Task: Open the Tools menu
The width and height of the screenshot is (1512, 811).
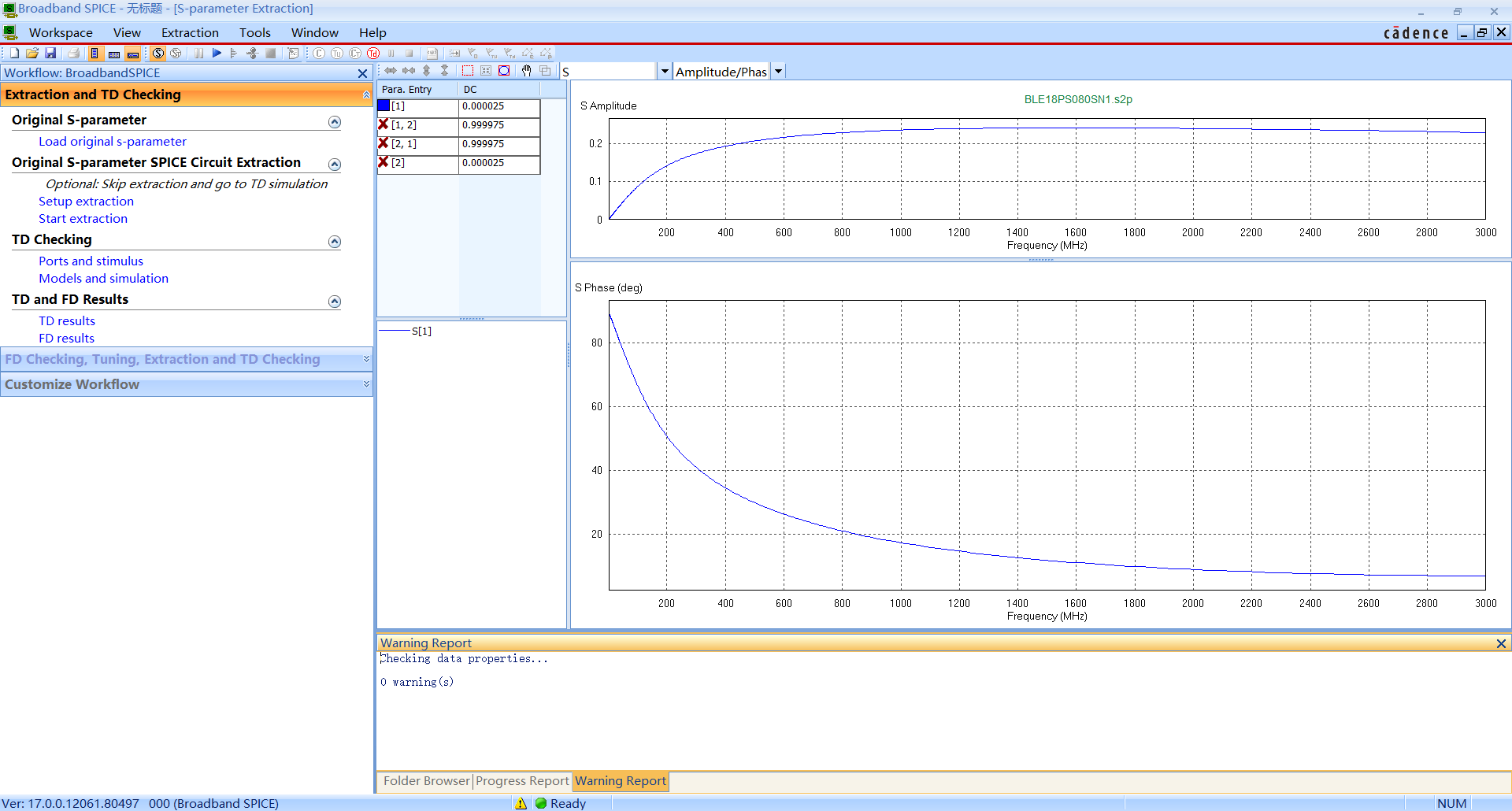Action: coord(255,32)
